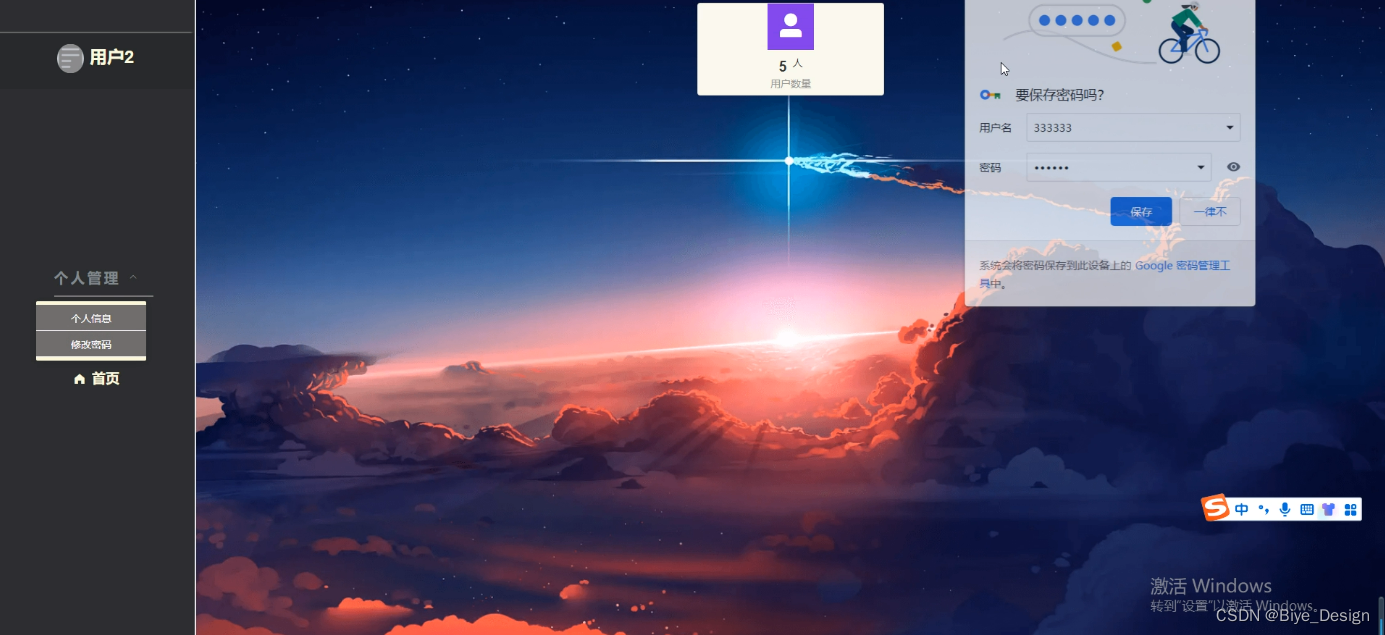This screenshot has width=1385, height=635.
Task: Collapse the 个人管理 menu chevron
Action: (133, 277)
